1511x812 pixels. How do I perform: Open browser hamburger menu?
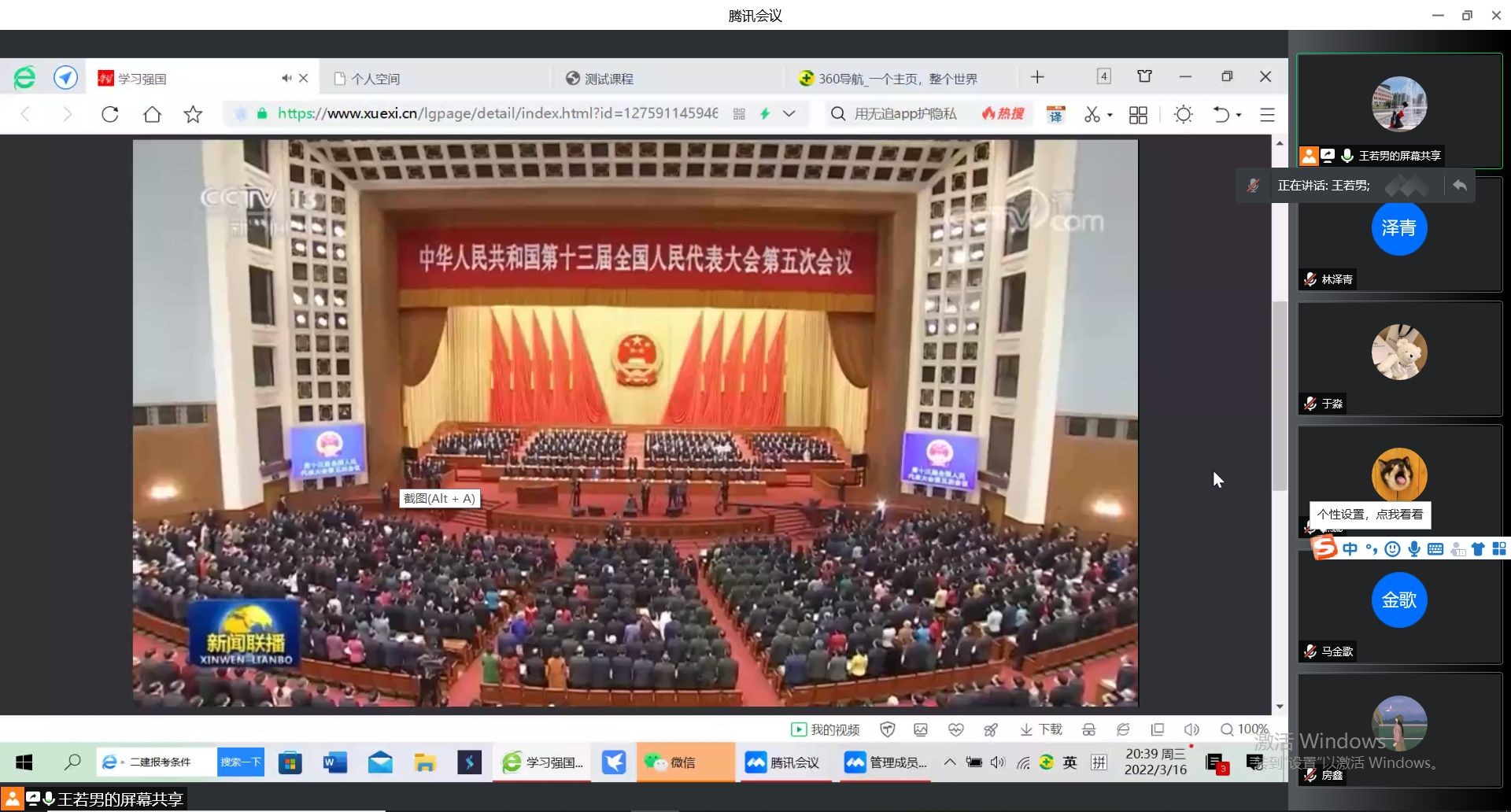pos(1267,115)
